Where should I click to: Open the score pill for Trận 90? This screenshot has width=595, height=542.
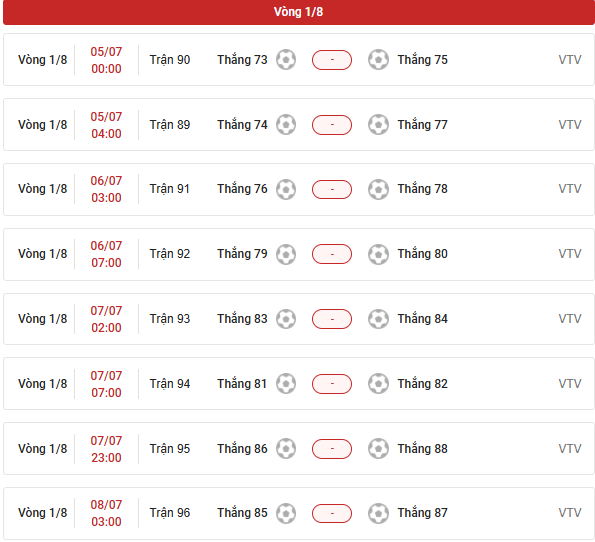(x=332, y=60)
